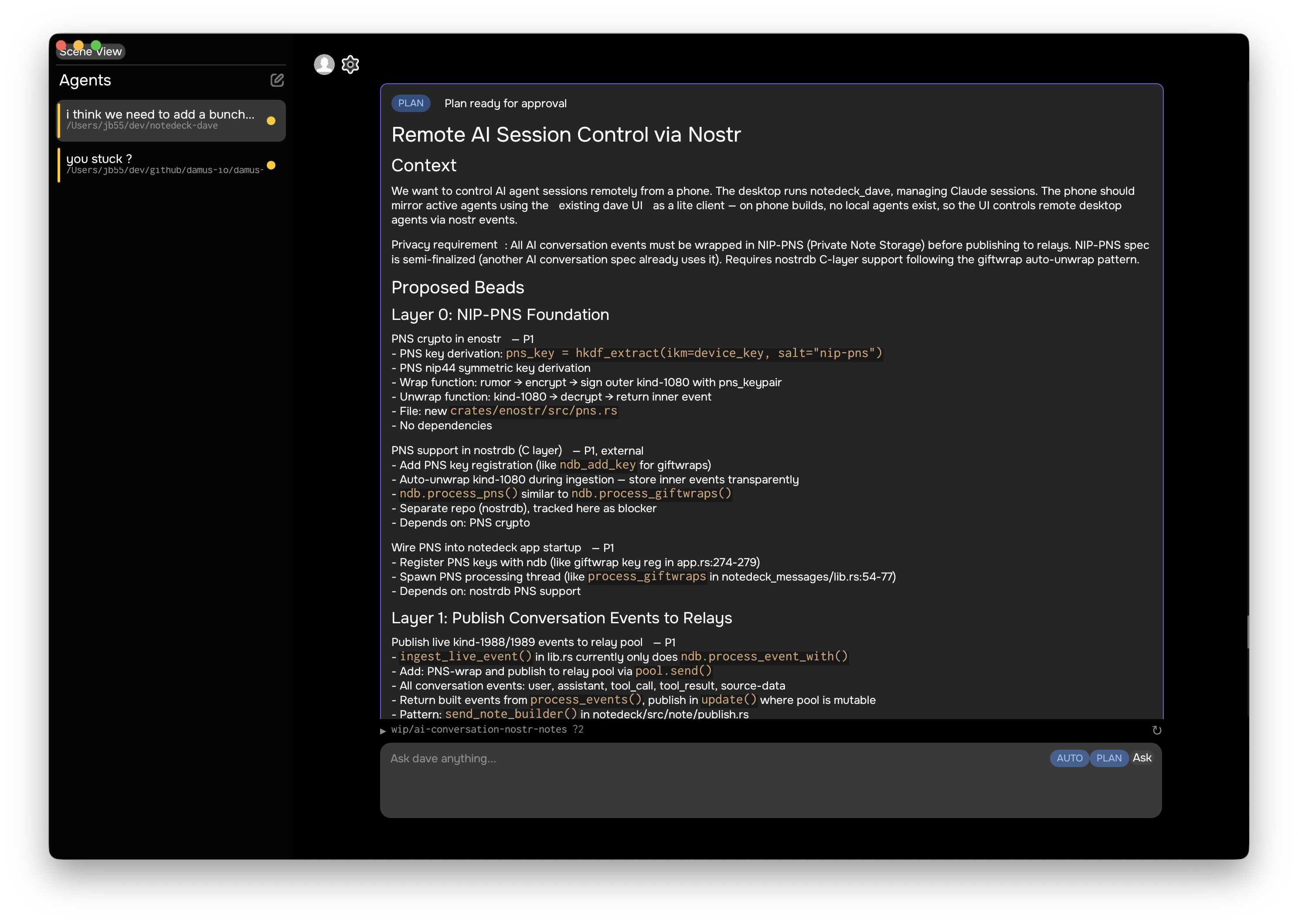Image resolution: width=1298 pixels, height=924 pixels.
Task: Click the plan view vertical scrollbar
Action: pyautogui.click(x=1247, y=632)
